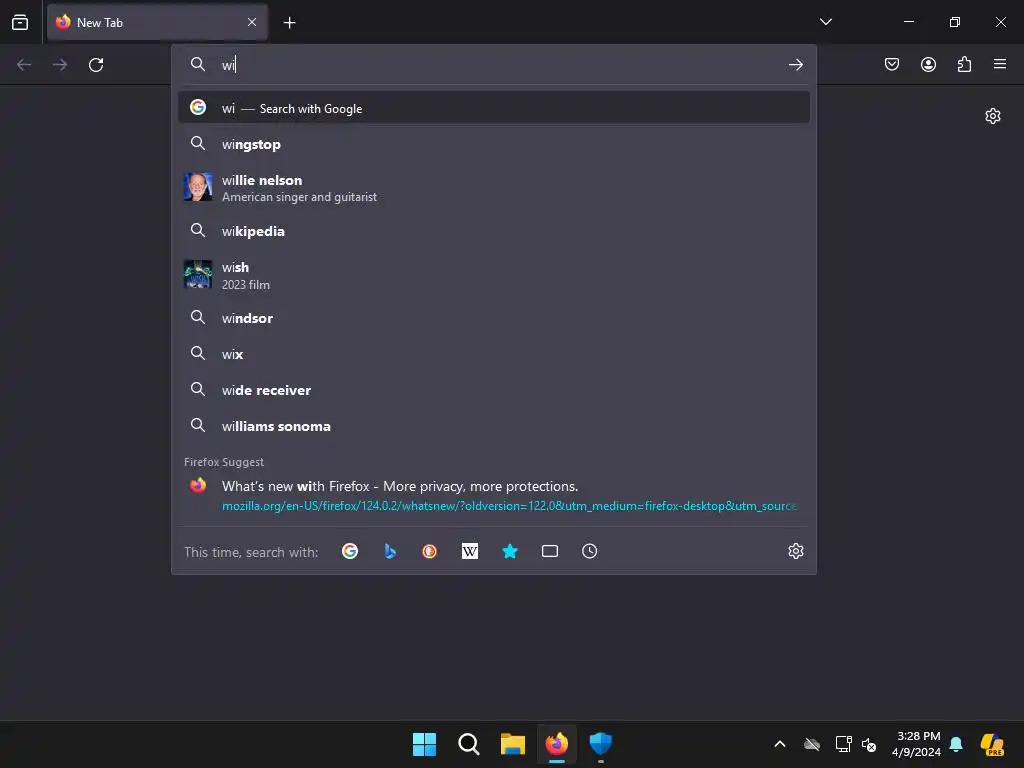Select 'wi — Search with Google' suggestion
Image resolution: width=1024 pixels, height=768 pixels.
(x=494, y=108)
